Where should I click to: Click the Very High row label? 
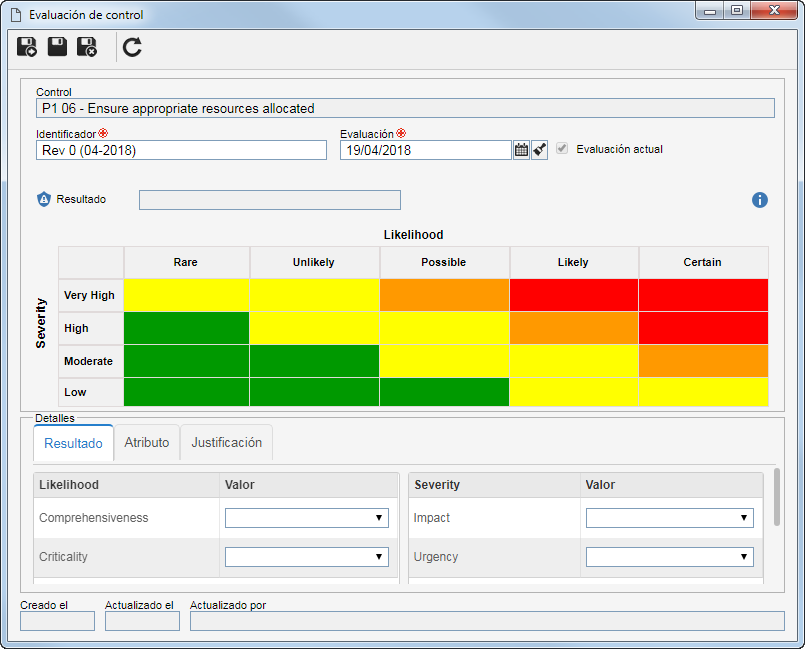[91, 295]
